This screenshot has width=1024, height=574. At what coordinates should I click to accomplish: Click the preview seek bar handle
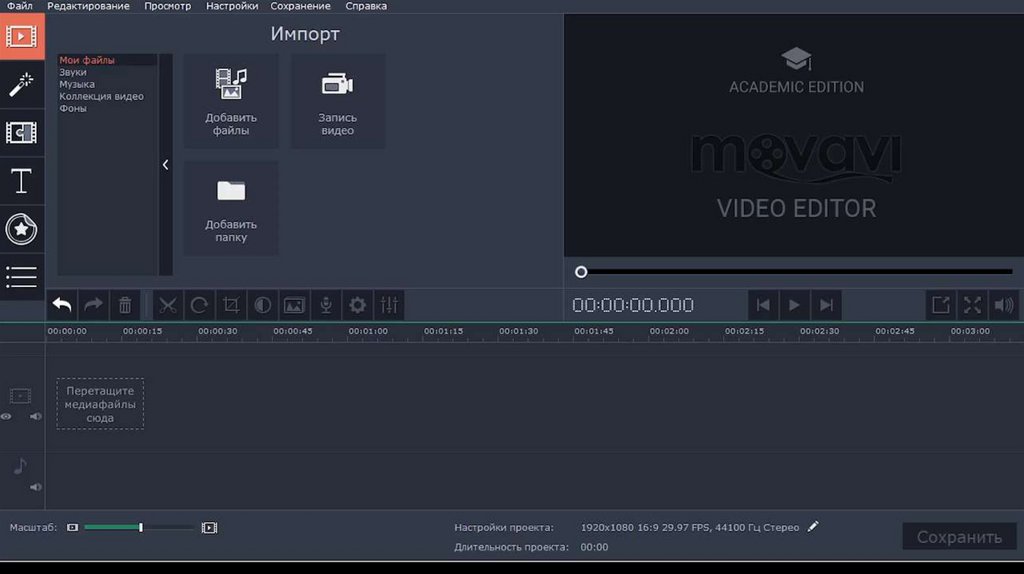click(x=581, y=272)
